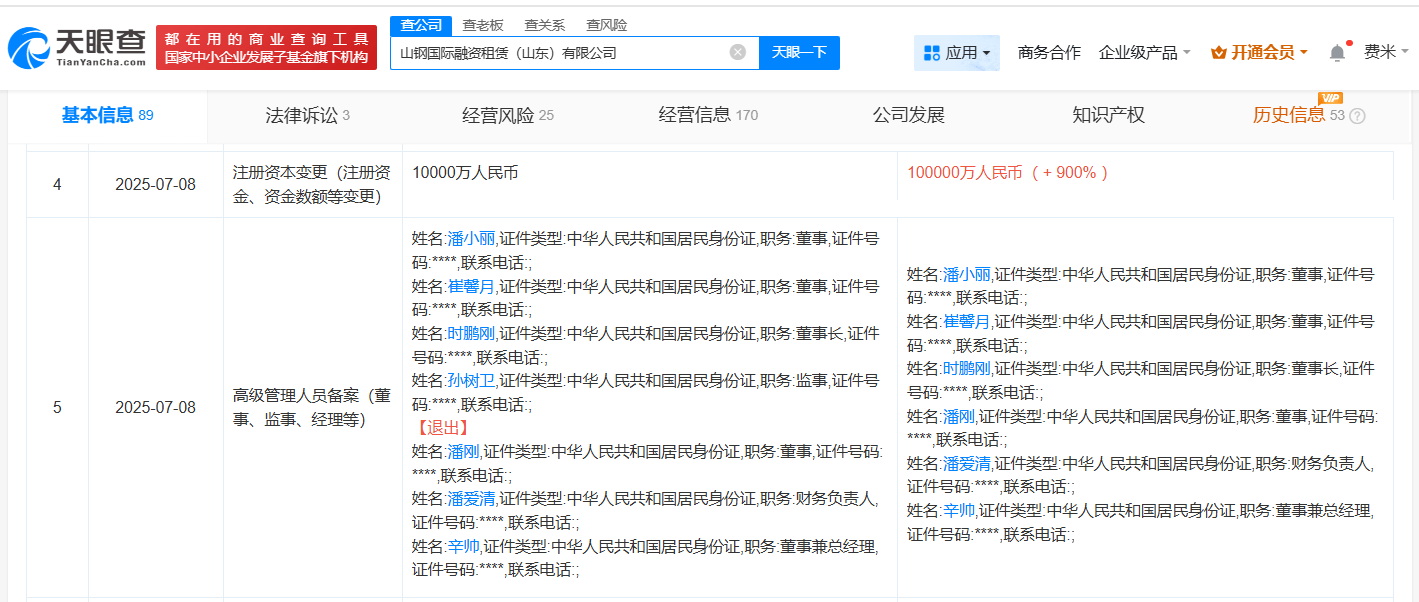Expand the 费米 user account menu
This screenshot has height=602, width=1419.
coord(1386,52)
